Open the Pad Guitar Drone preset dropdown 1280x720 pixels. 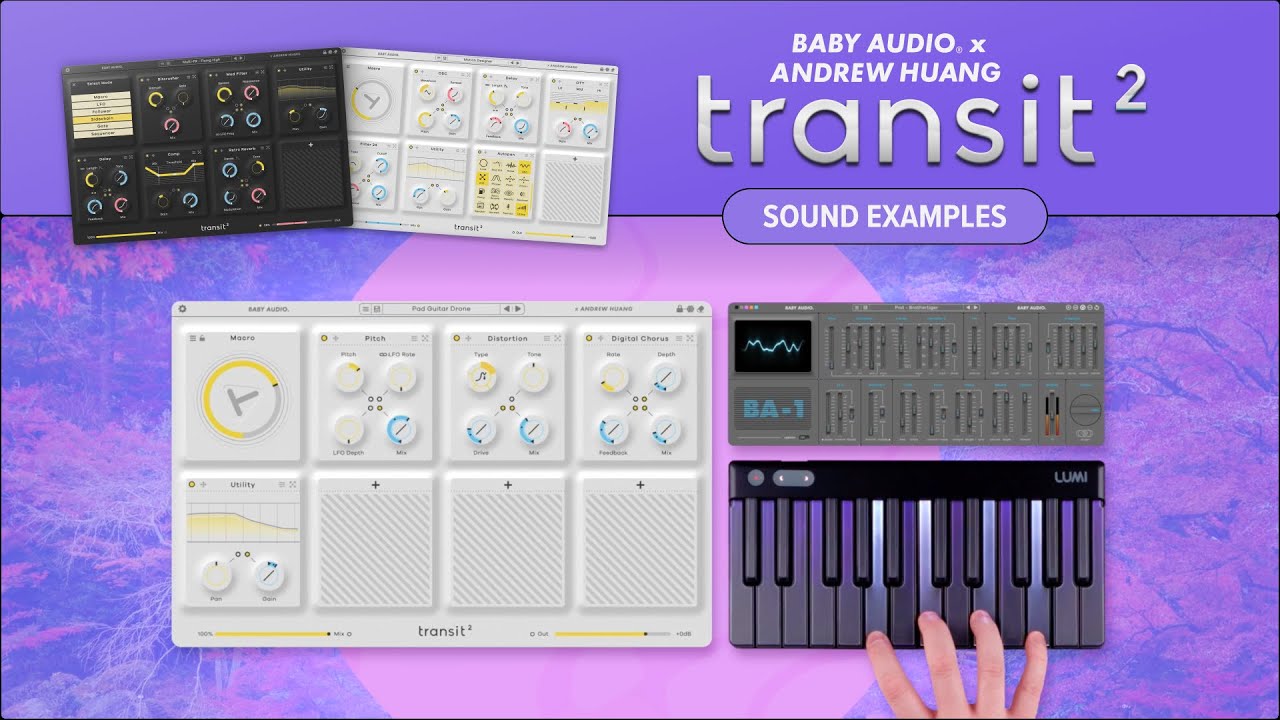(441, 309)
